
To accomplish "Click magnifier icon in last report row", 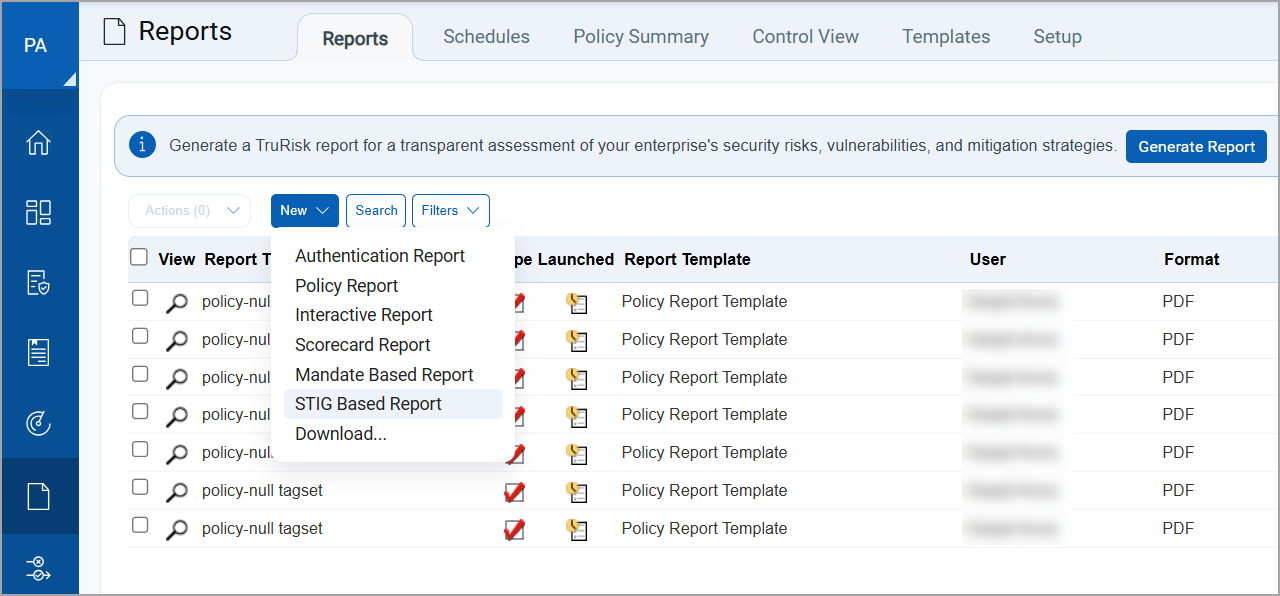I will 176,530.
